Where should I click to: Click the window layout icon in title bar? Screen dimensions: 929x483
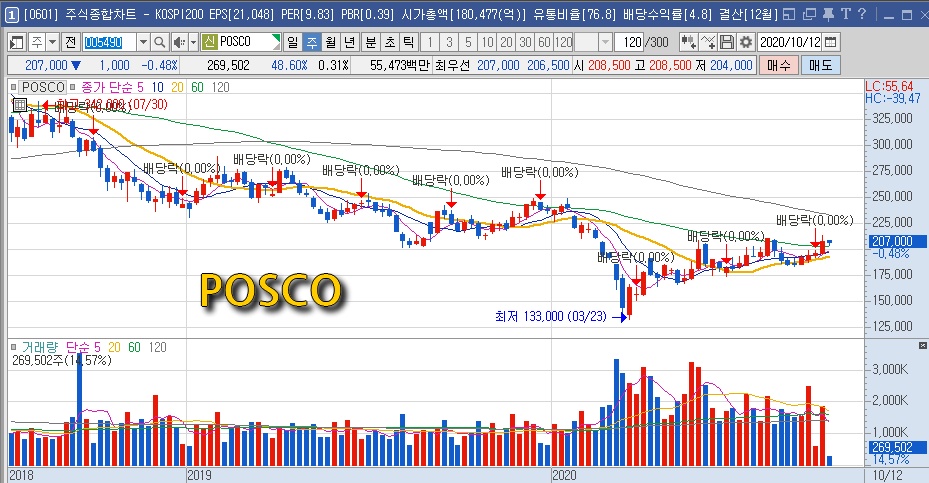[789, 14]
